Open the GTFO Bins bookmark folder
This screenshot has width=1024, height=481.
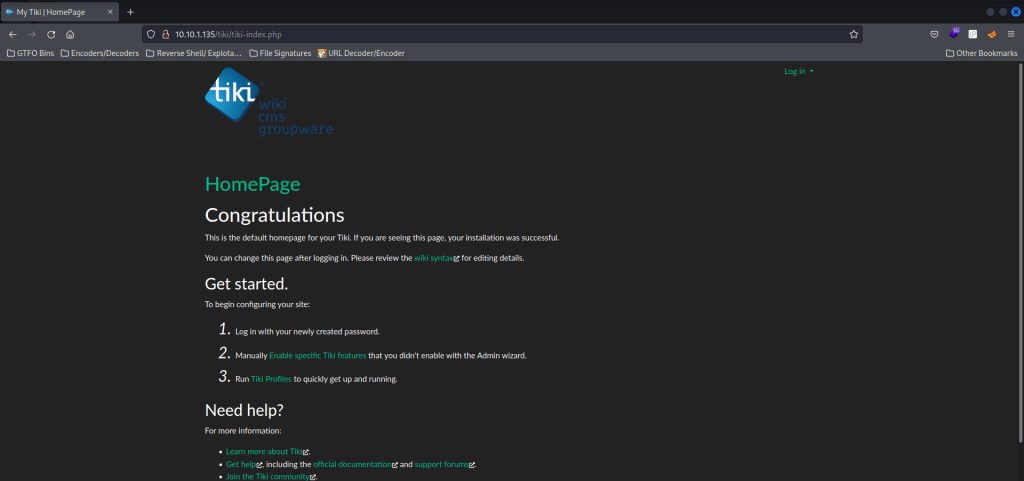click(x=30, y=53)
